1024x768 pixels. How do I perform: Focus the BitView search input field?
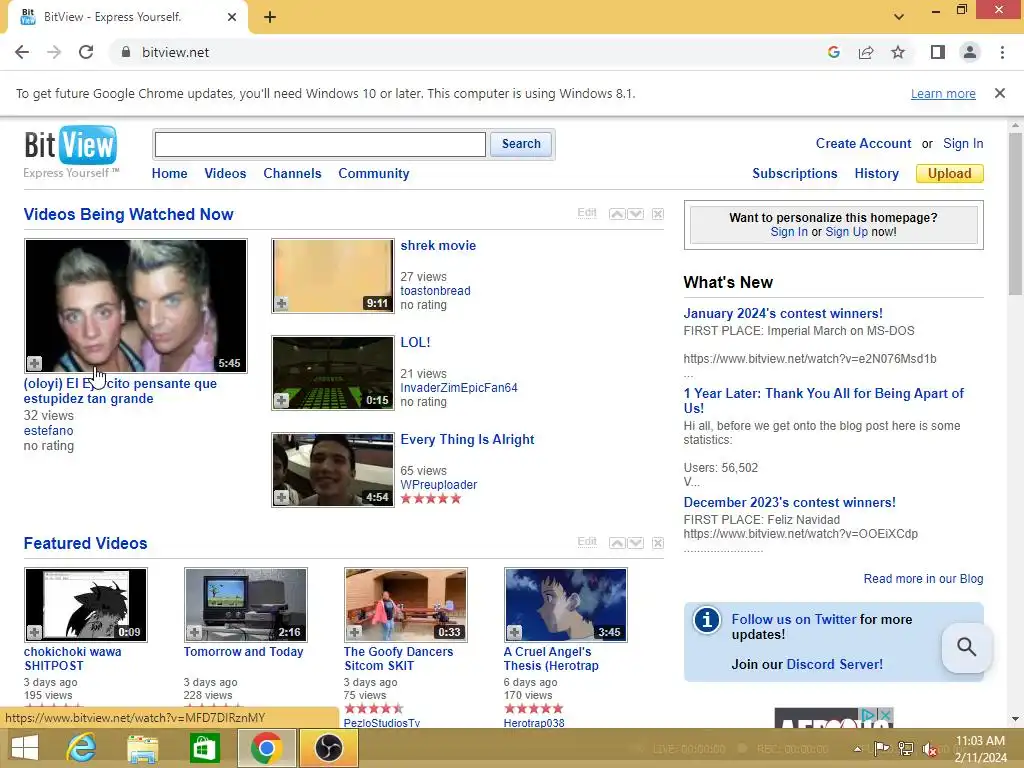pyautogui.click(x=320, y=144)
